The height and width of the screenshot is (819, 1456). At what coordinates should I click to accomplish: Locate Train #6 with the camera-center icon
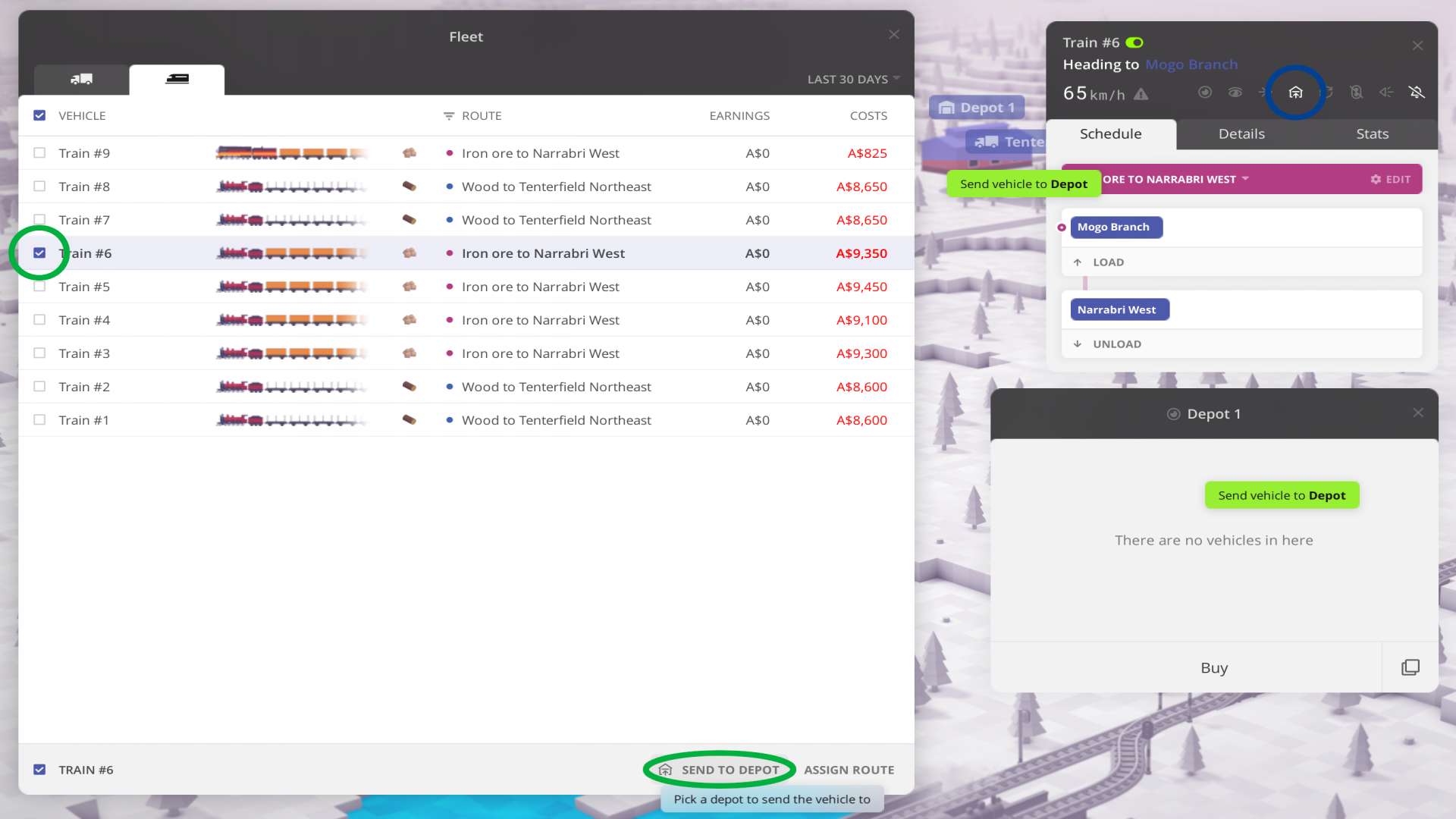click(1204, 93)
